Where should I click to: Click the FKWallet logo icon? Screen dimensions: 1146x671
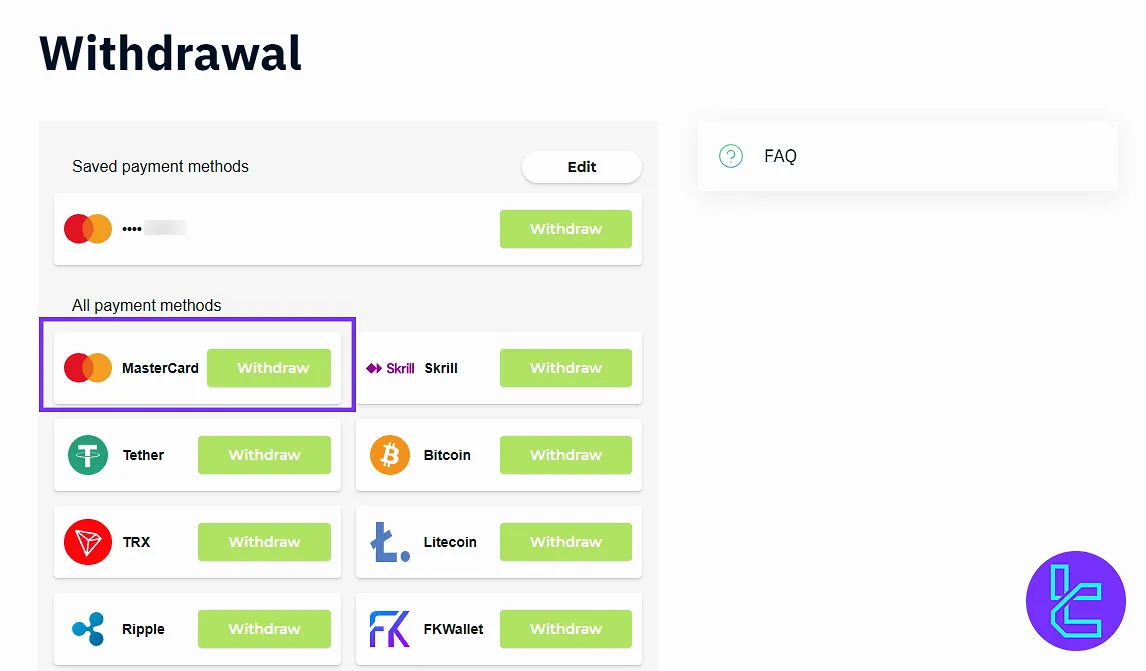[390, 629]
